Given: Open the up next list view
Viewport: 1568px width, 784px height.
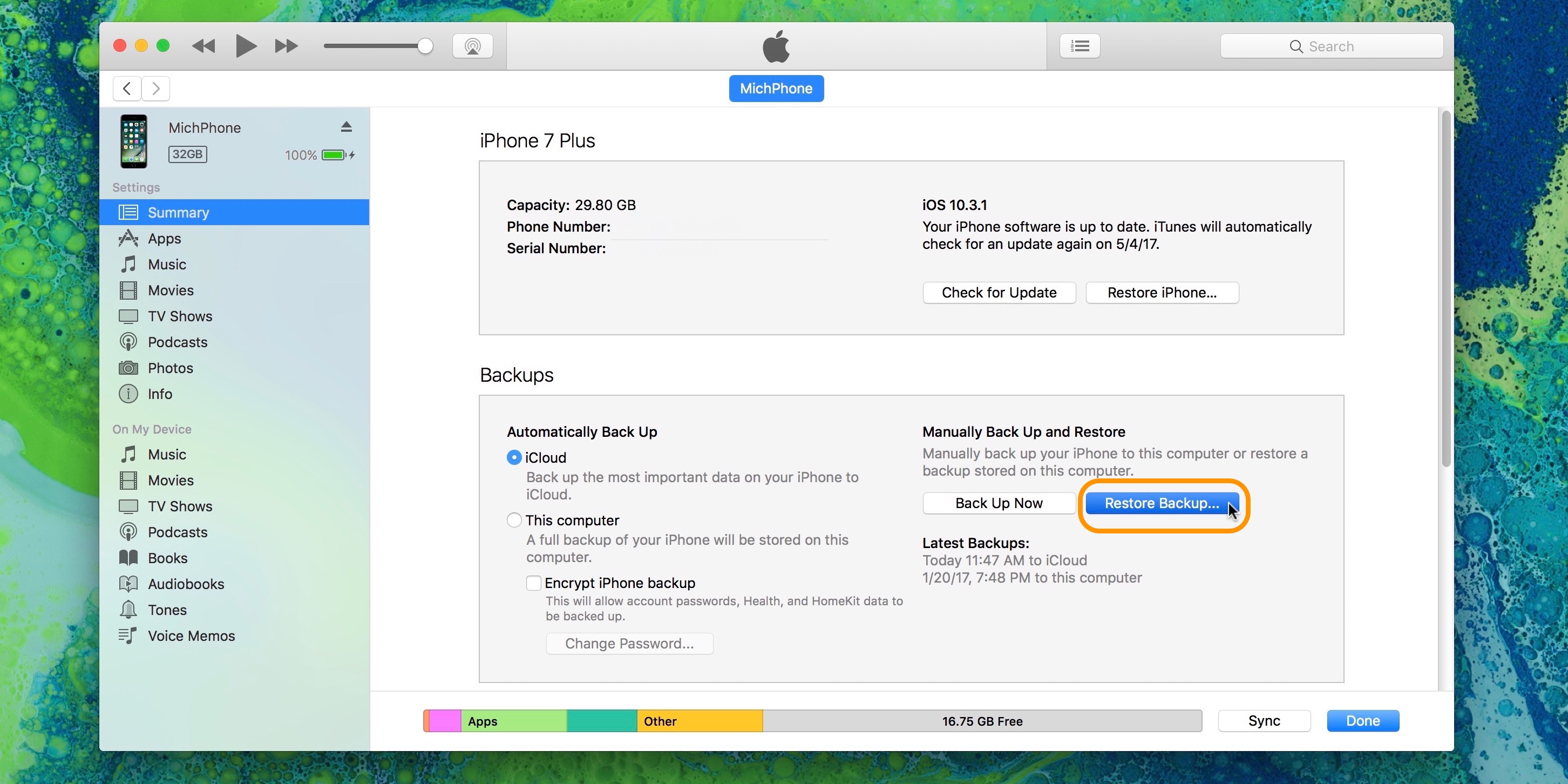Looking at the screenshot, I should point(1080,46).
